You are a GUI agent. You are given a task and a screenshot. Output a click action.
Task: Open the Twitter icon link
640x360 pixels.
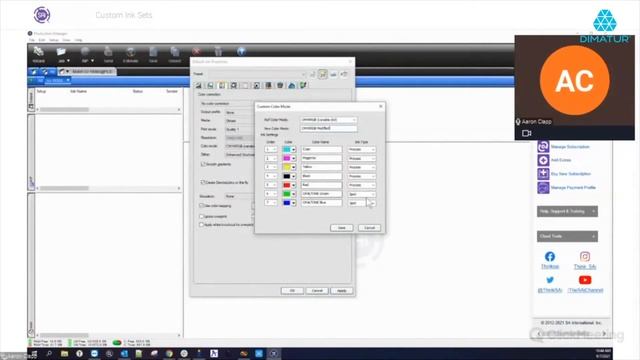click(550, 280)
